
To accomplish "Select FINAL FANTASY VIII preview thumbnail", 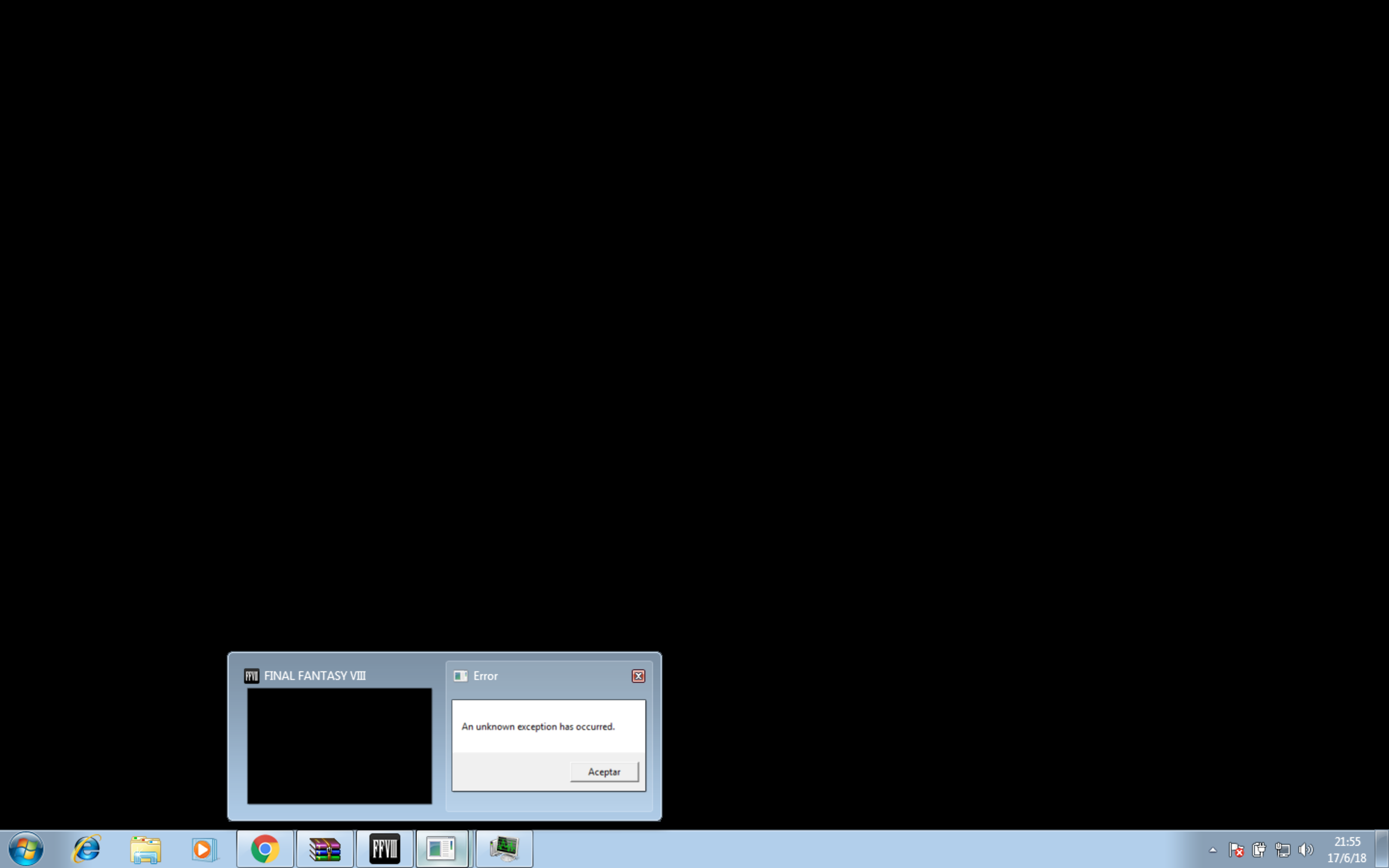I will tap(339, 746).
